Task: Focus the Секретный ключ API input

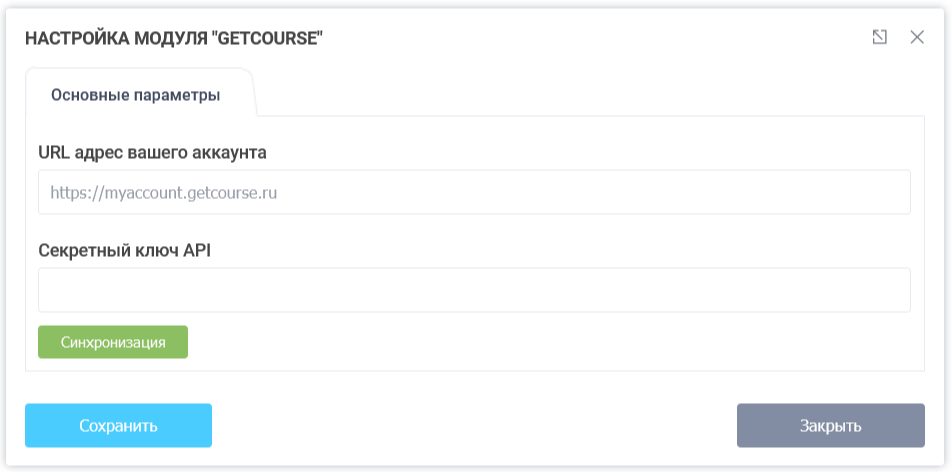Action: coord(474,290)
